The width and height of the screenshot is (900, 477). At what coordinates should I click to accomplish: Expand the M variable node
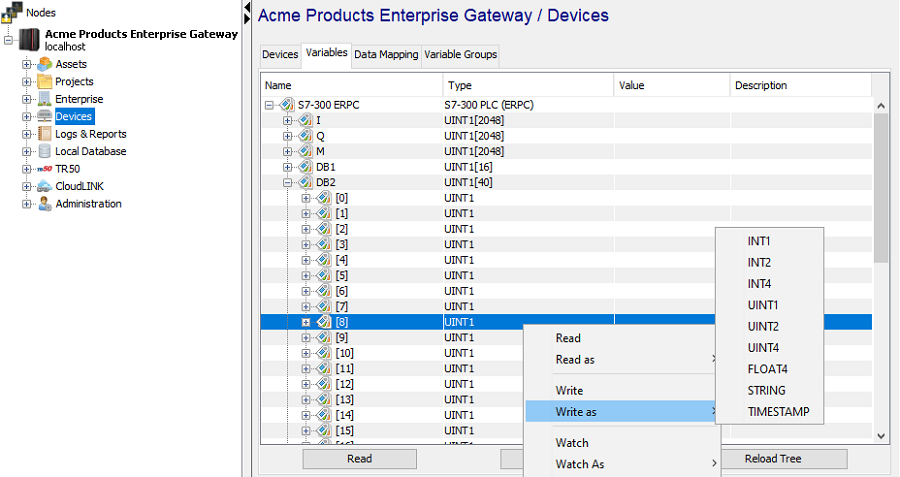288,152
